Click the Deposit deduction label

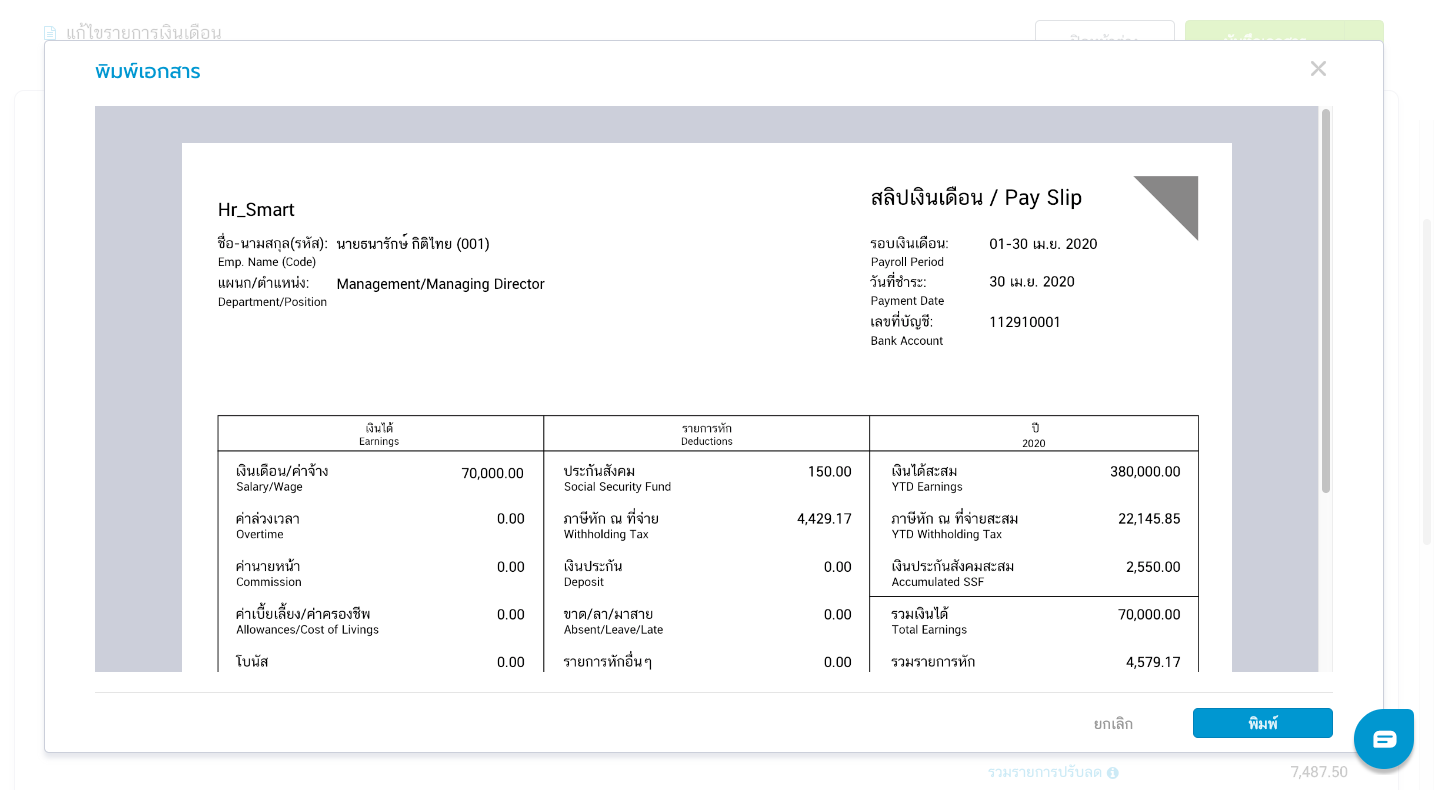click(x=593, y=574)
